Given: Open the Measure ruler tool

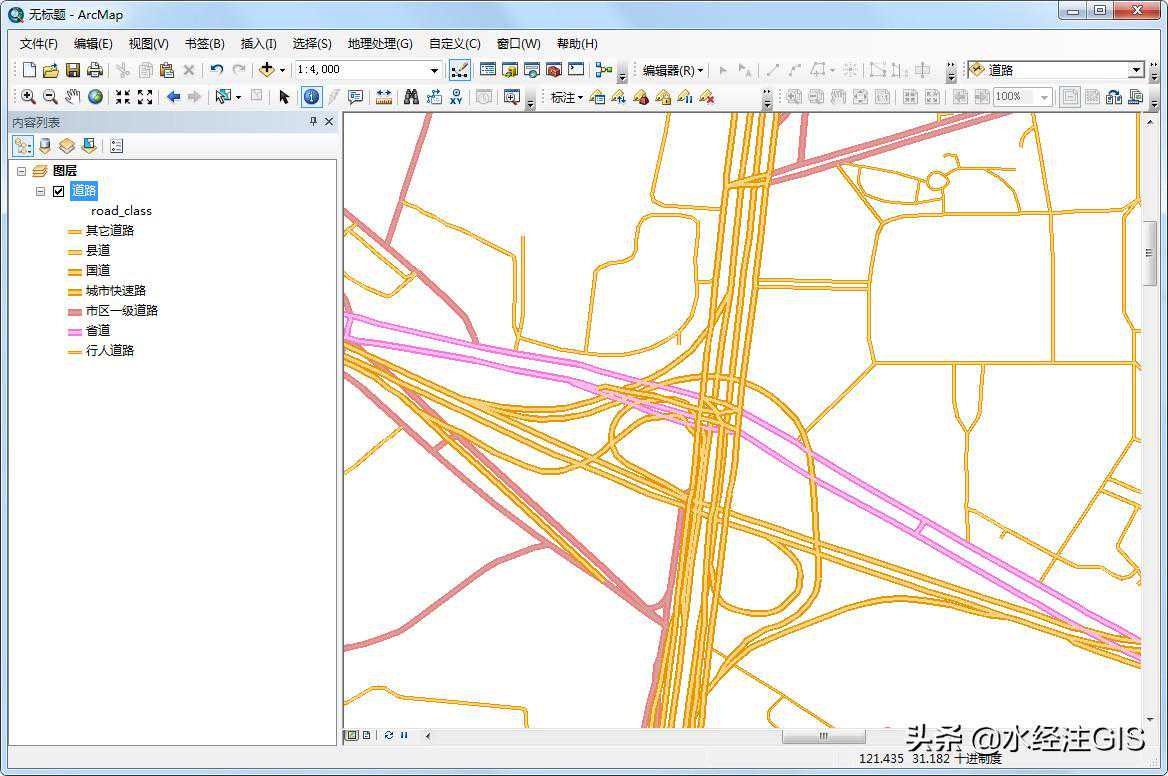Looking at the screenshot, I should [383, 97].
